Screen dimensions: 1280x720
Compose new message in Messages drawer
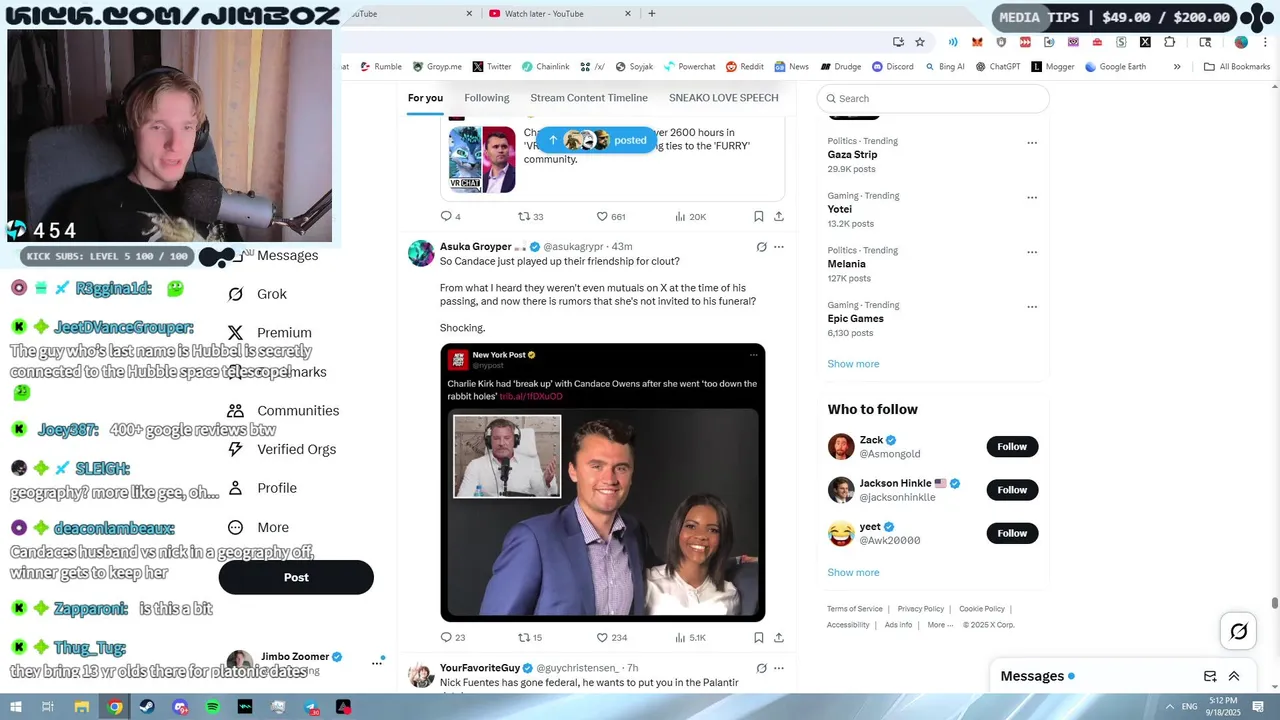tap(1210, 676)
